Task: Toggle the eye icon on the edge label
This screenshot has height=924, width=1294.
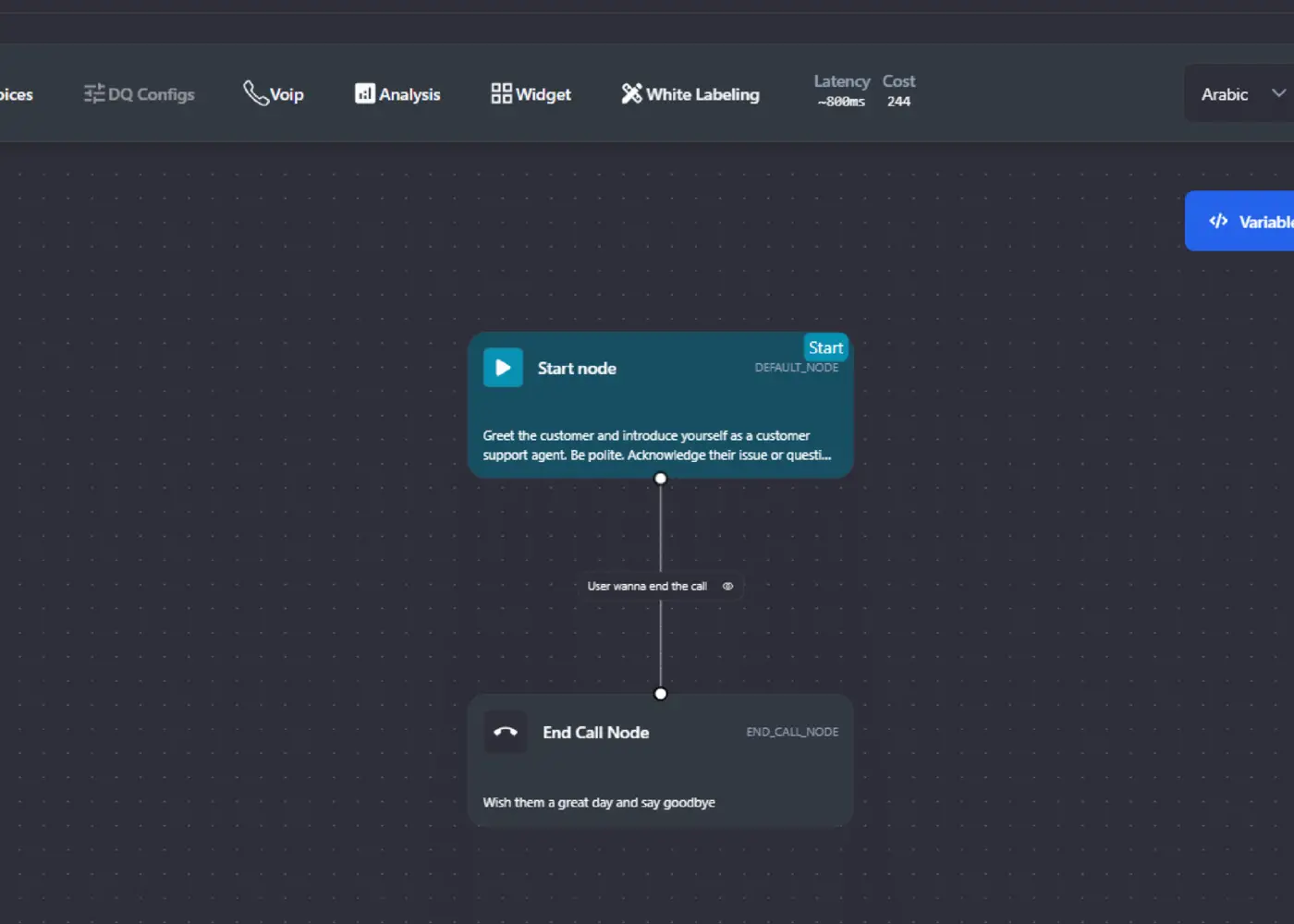Action: coord(727,586)
